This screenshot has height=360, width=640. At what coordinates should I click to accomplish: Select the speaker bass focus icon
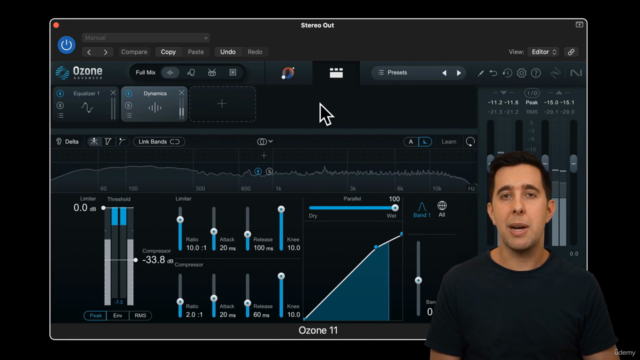(x=233, y=73)
